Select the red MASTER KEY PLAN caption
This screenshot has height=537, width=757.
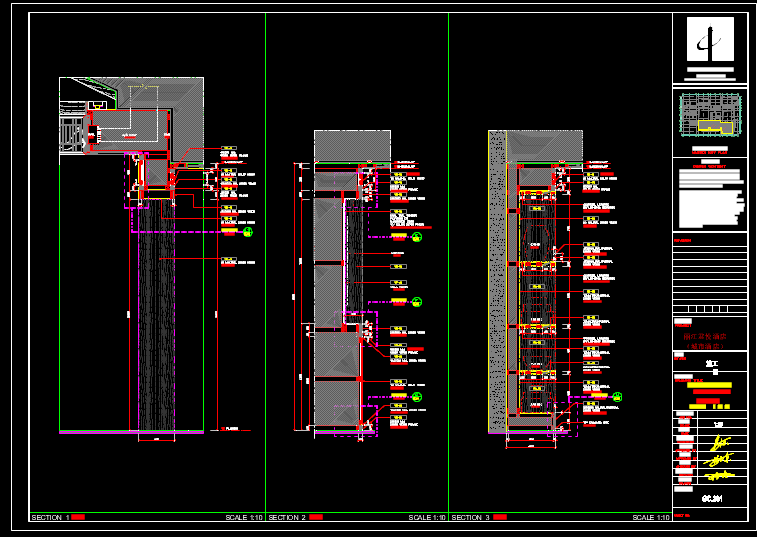click(710, 153)
